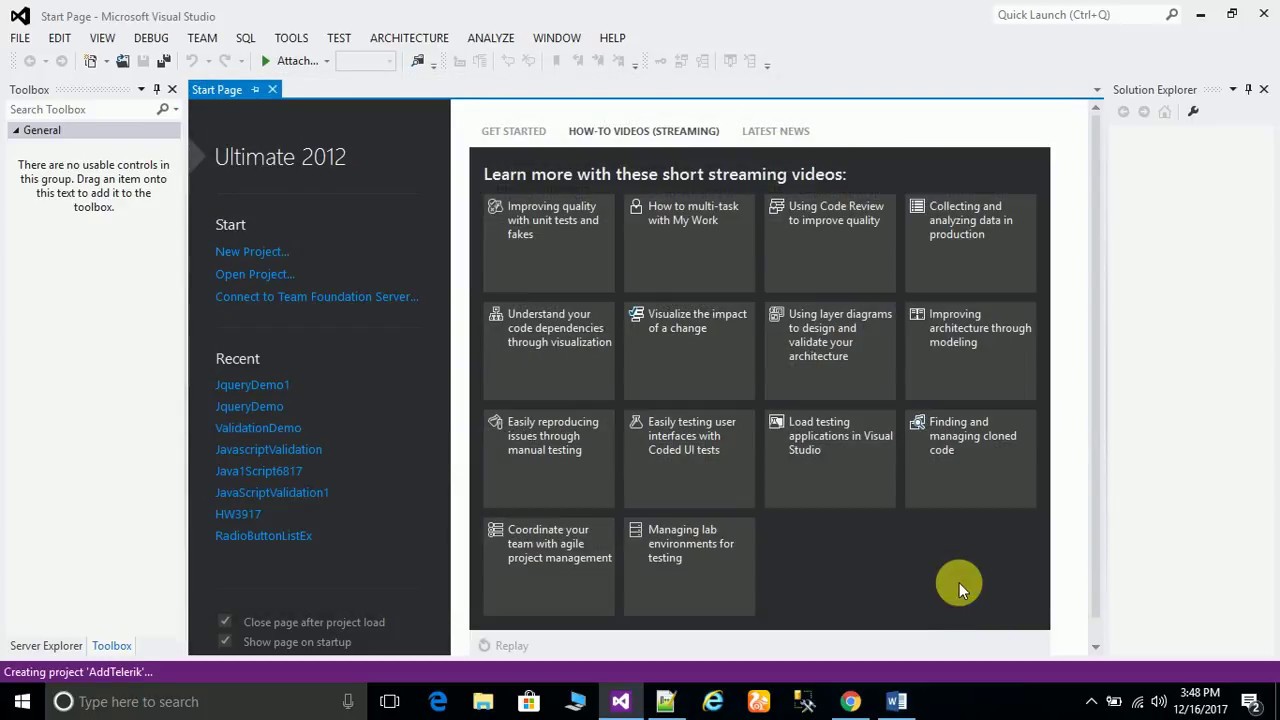The width and height of the screenshot is (1280, 720).
Task: Open recent project ValidationDemo
Action: point(258,428)
